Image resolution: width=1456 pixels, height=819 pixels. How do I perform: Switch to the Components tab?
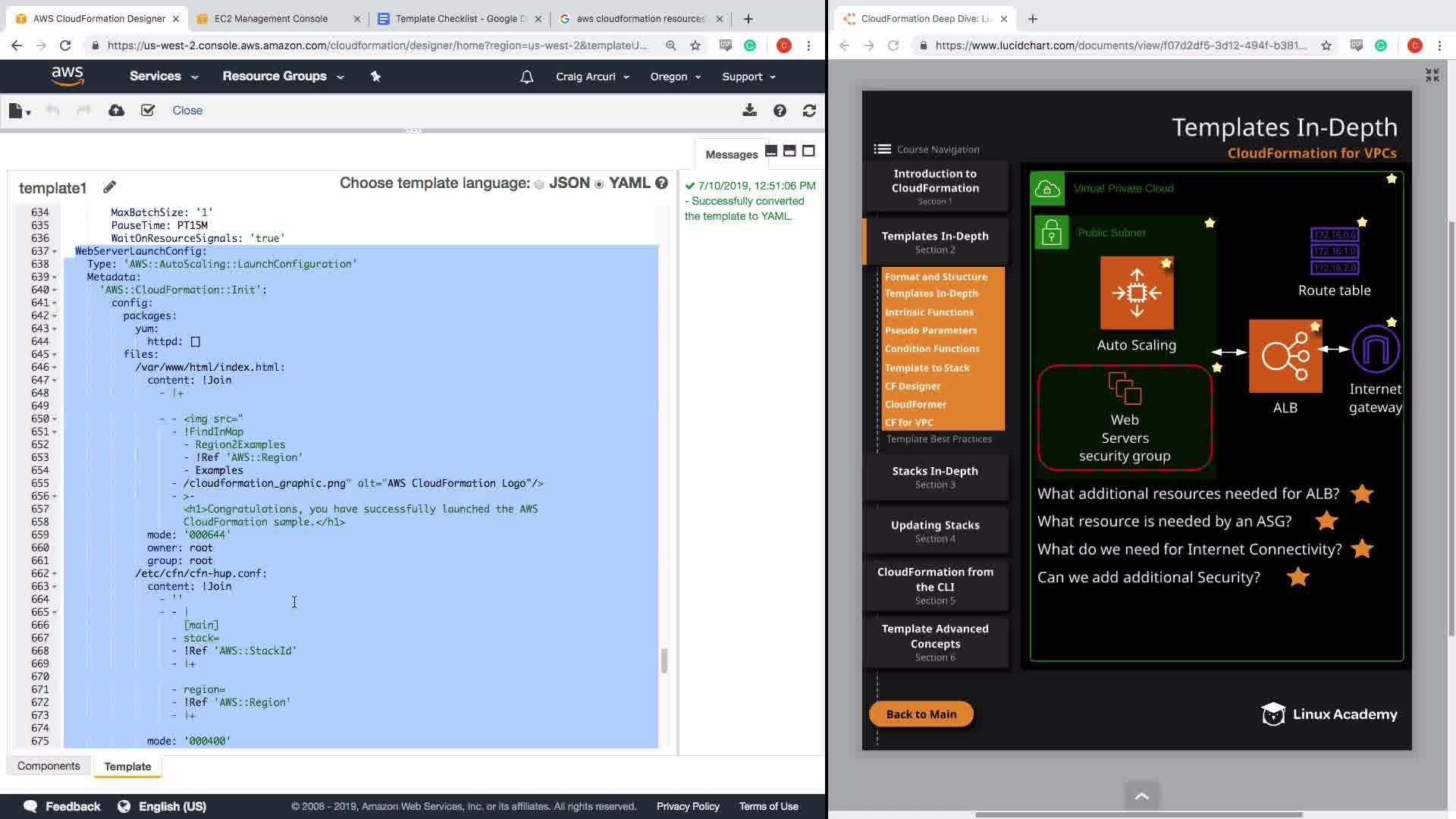(x=49, y=766)
